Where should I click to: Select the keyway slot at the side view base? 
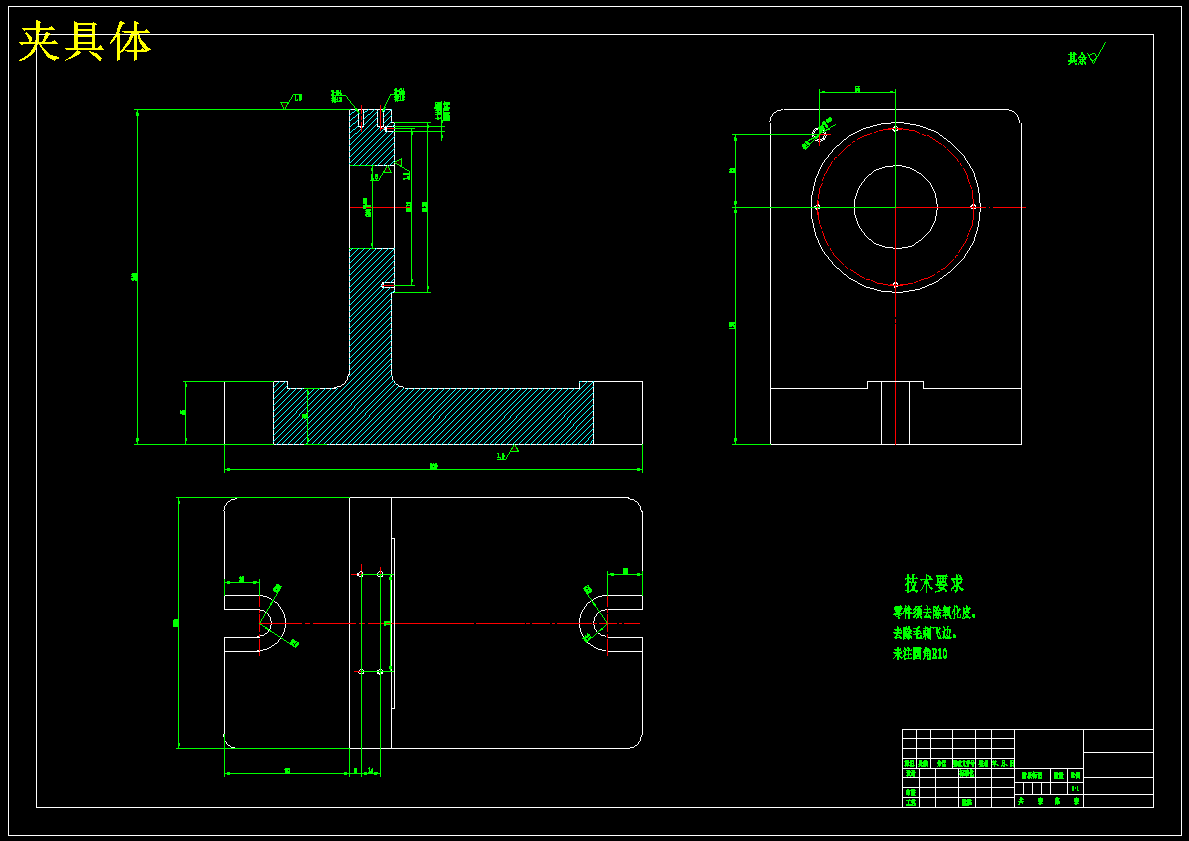tap(896, 413)
